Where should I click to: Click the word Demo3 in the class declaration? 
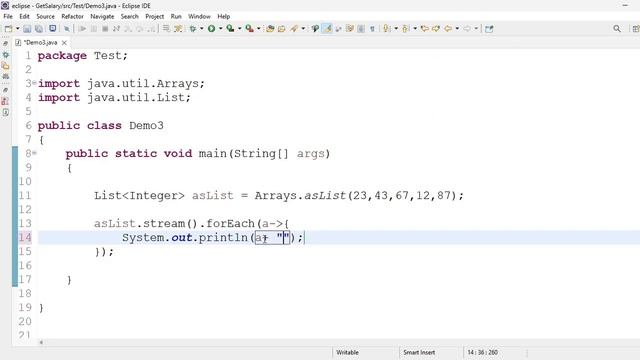pos(146,126)
